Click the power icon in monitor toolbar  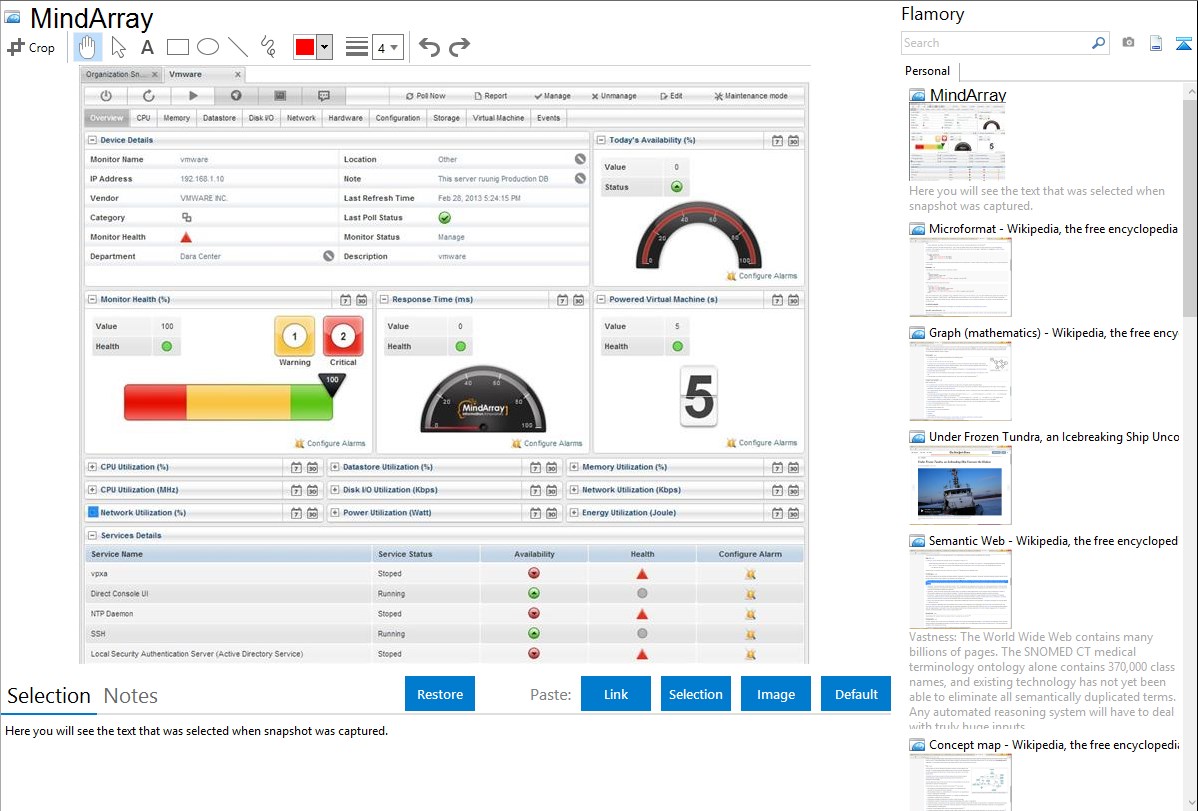106,96
